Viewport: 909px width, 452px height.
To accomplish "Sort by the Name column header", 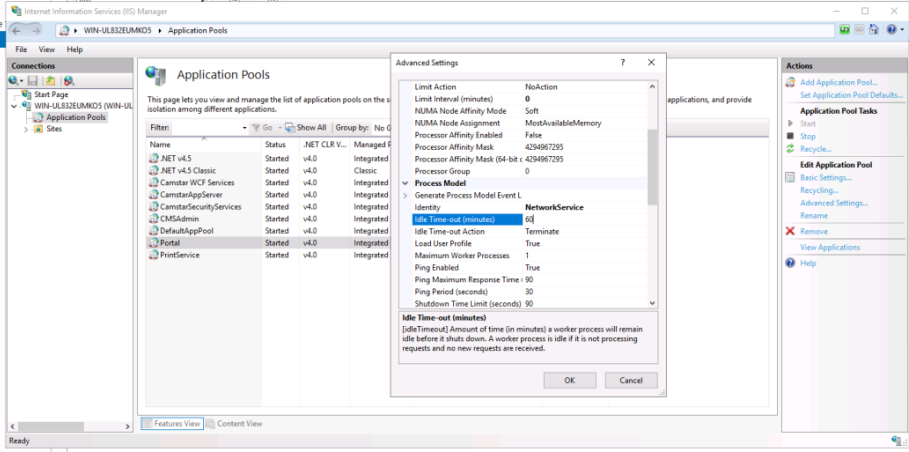I will 203,144.
